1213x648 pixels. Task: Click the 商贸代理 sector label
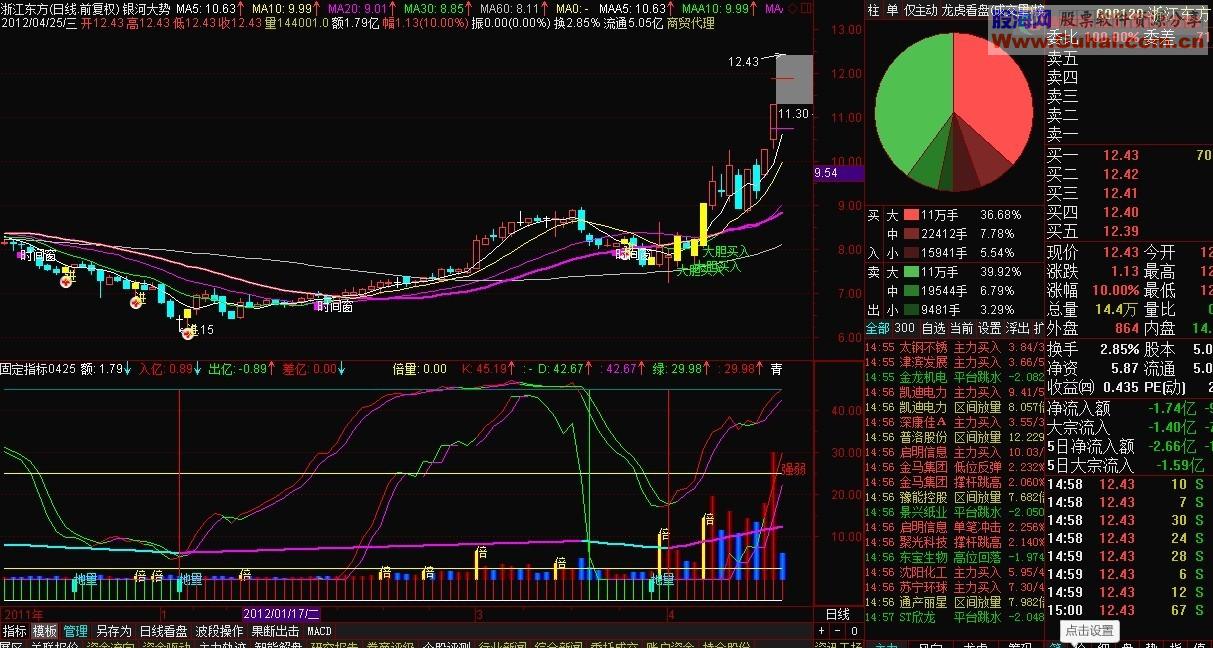pyautogui.click(x=691, y=23)
